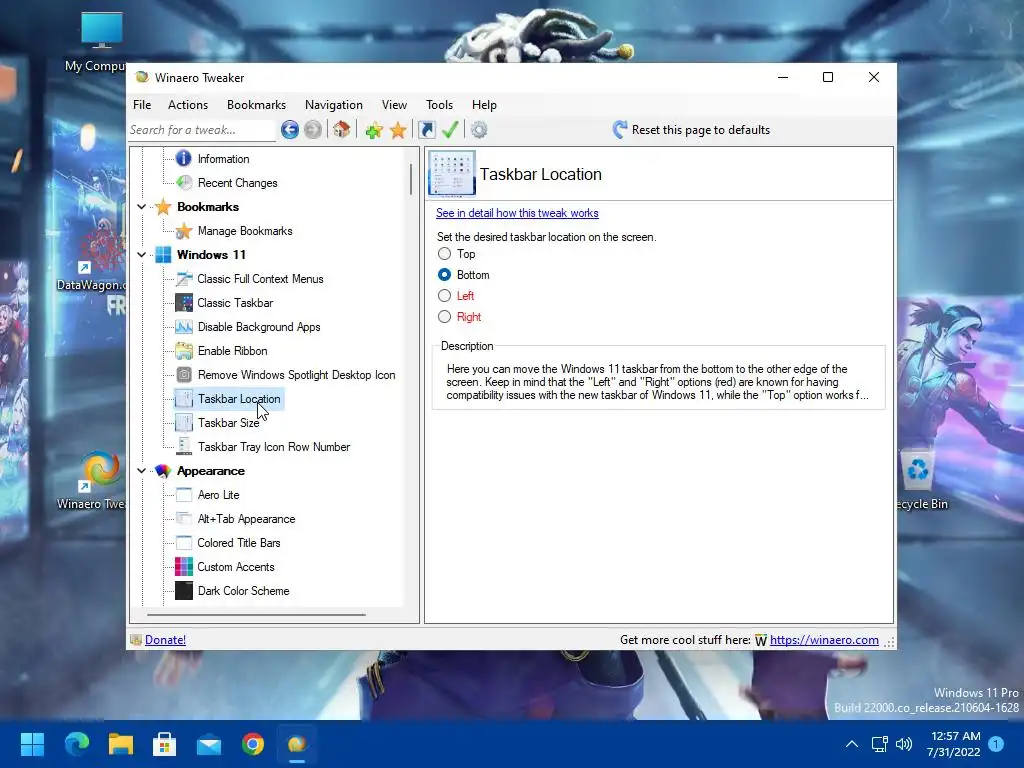The width and height of the screenshot is (1024, 768).
Task: Click the Donate! link
Action: coord(165,640)
